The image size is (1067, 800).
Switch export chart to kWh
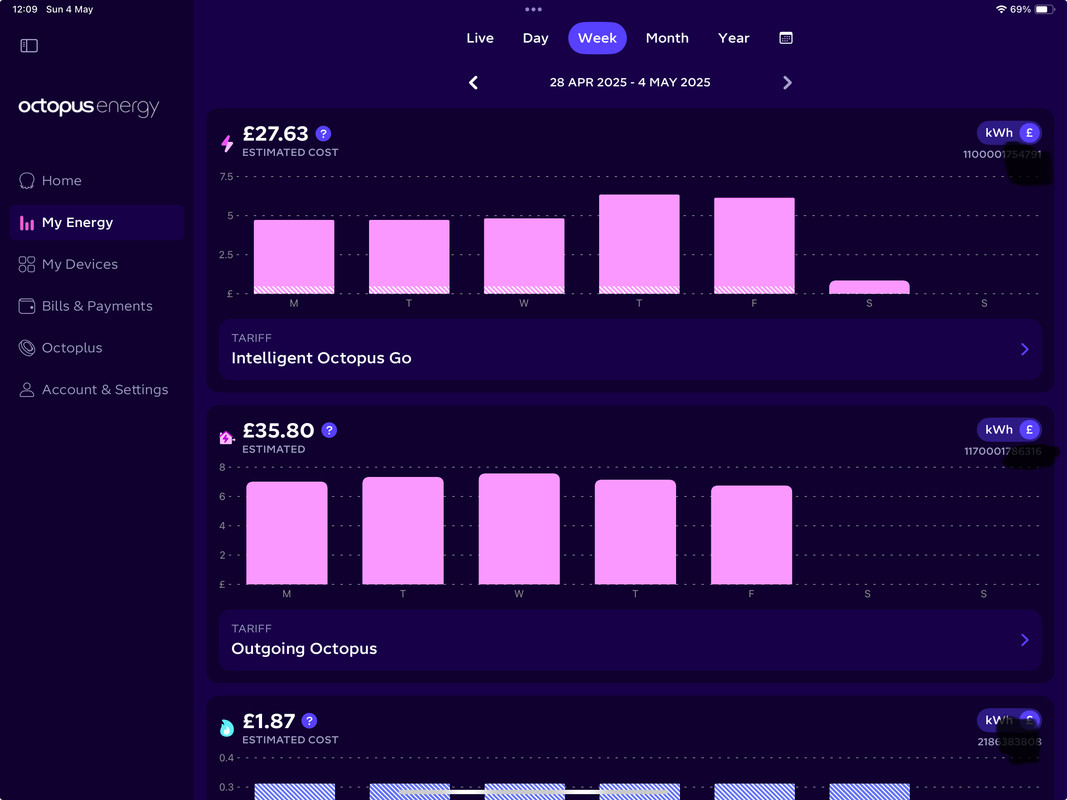pos(998,429)
